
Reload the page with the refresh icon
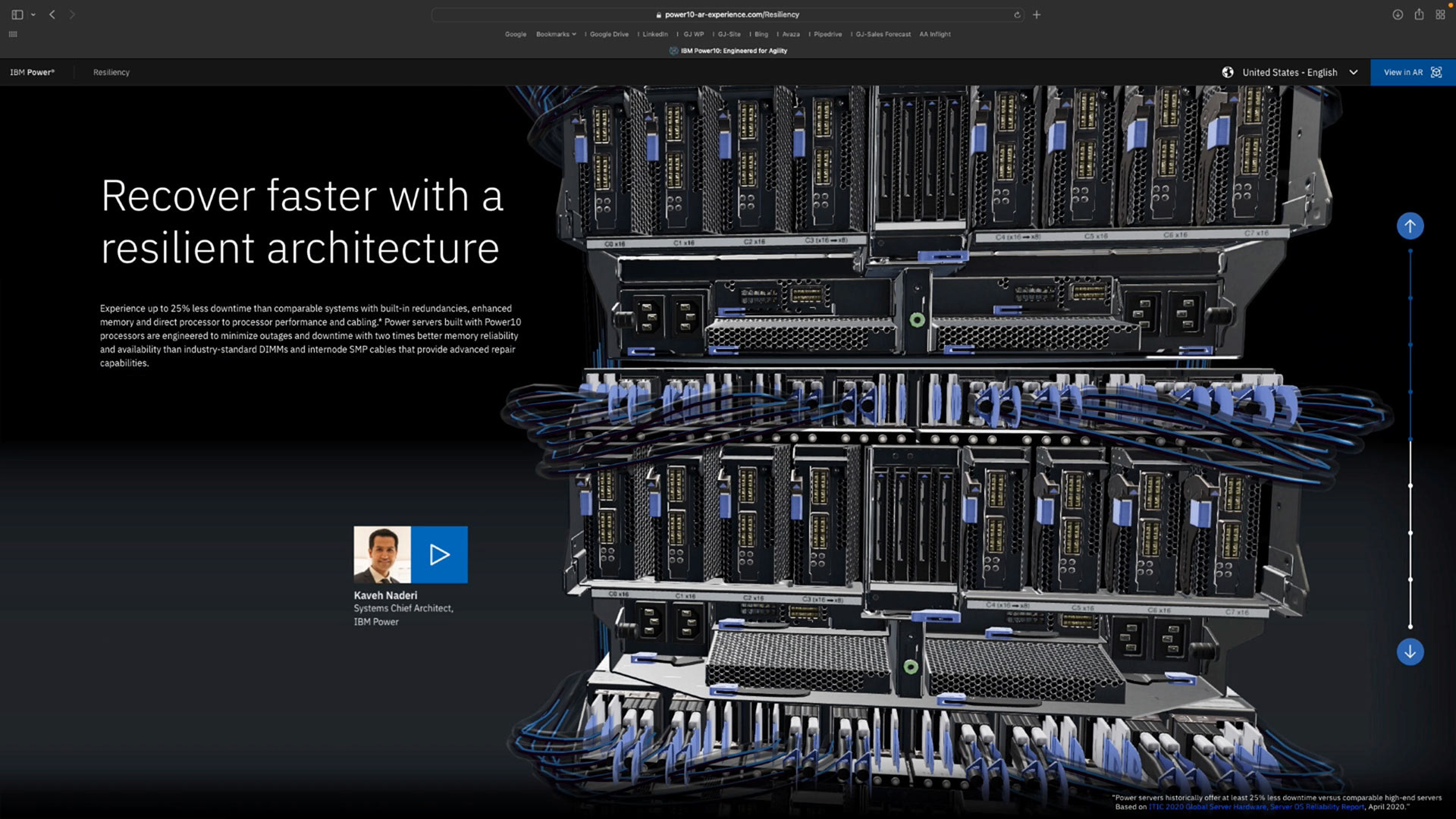[x=1017, y=14]
